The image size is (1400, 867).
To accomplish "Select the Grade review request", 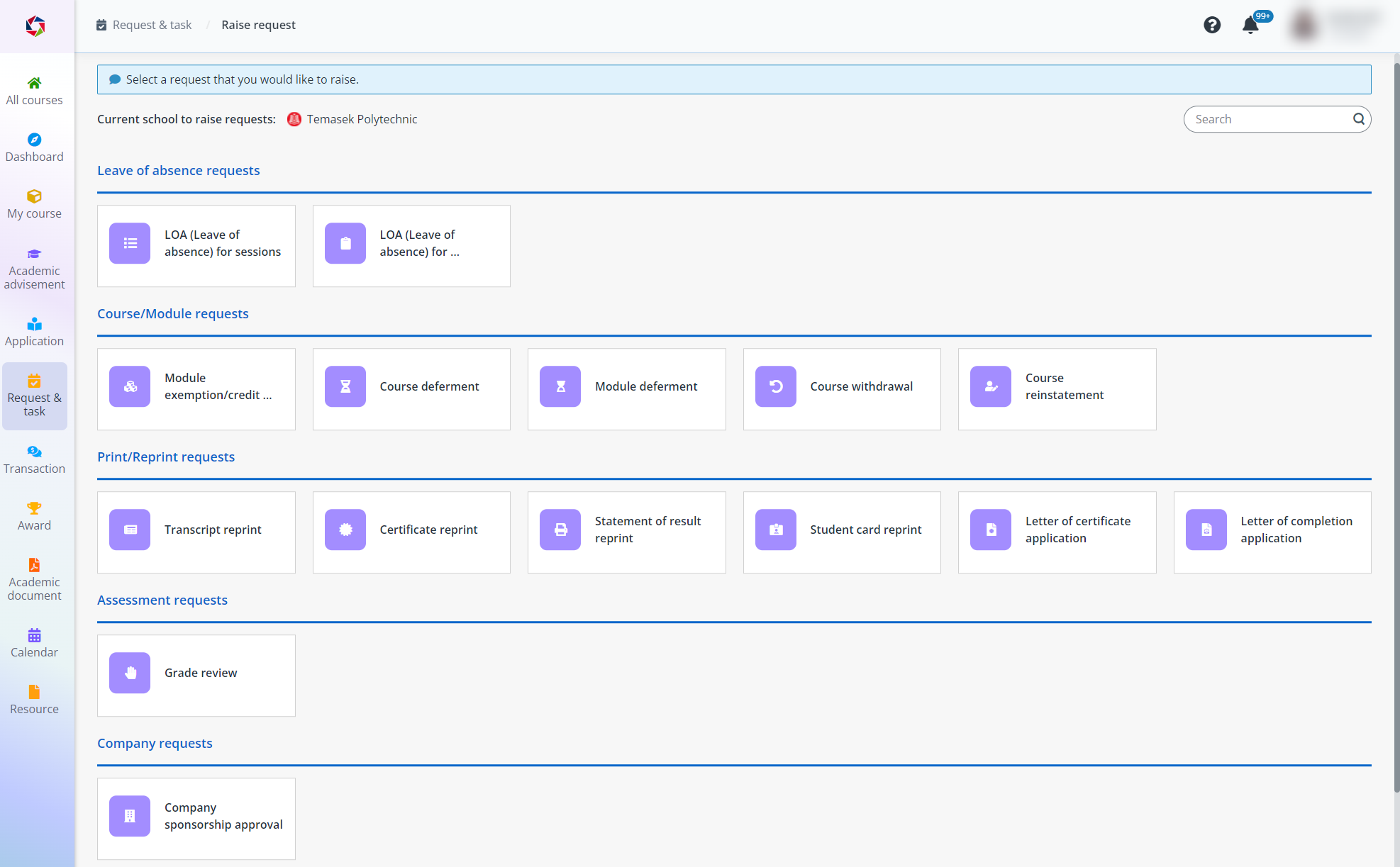I will [x=196, y=672].
